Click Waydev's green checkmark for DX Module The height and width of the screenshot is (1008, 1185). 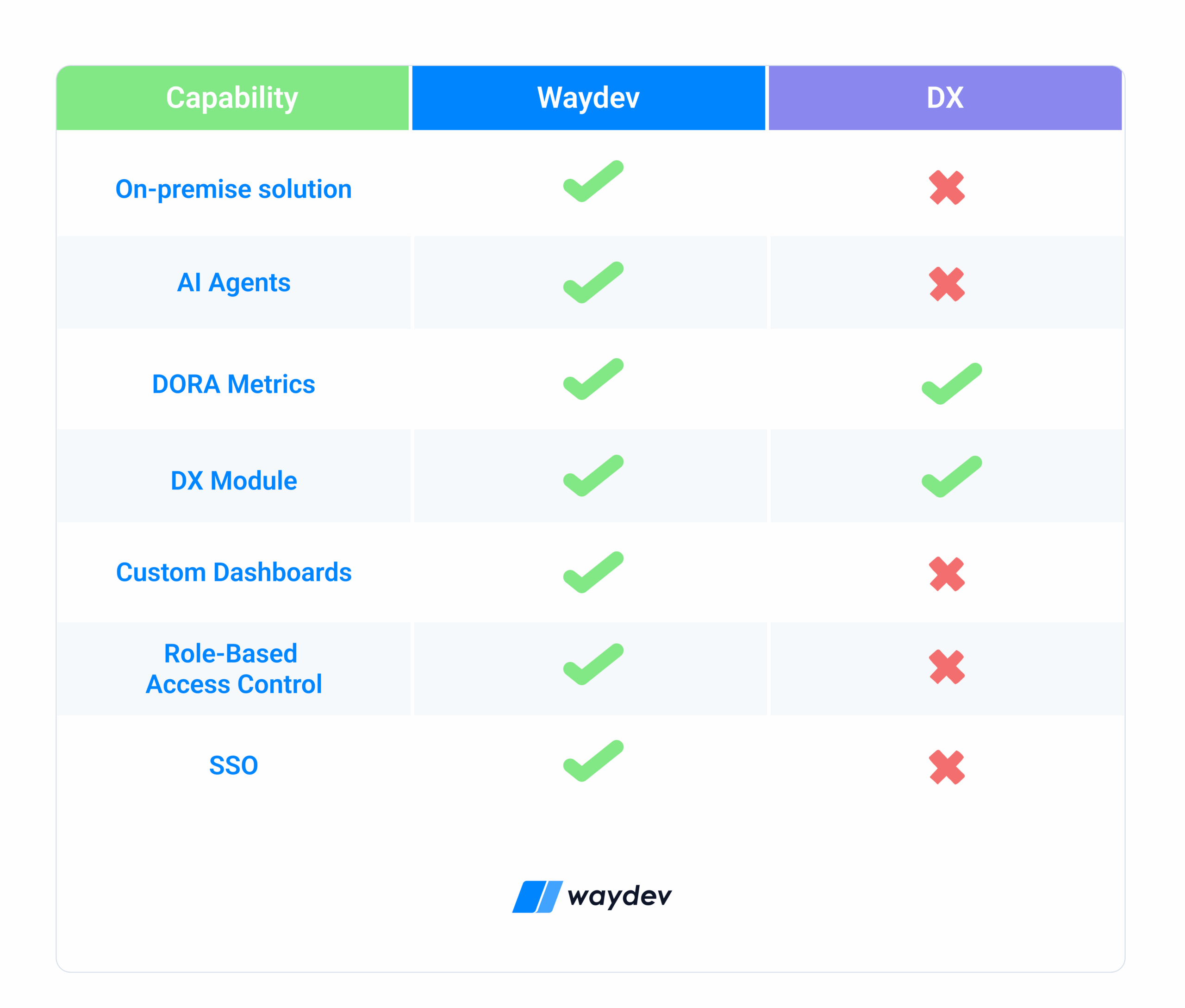point(593,476)
